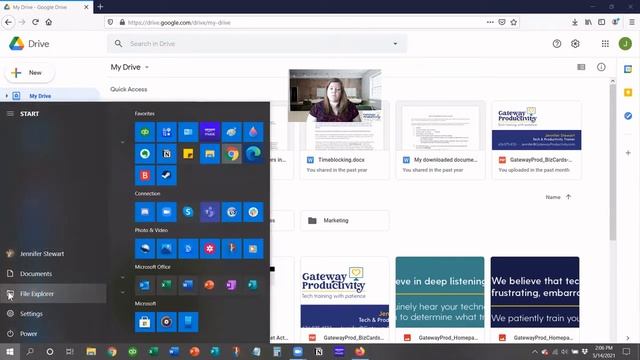640x360 pixels.
Task: Open OneNote tile in Microsoft Office group
Action: [x=231, y=285]
